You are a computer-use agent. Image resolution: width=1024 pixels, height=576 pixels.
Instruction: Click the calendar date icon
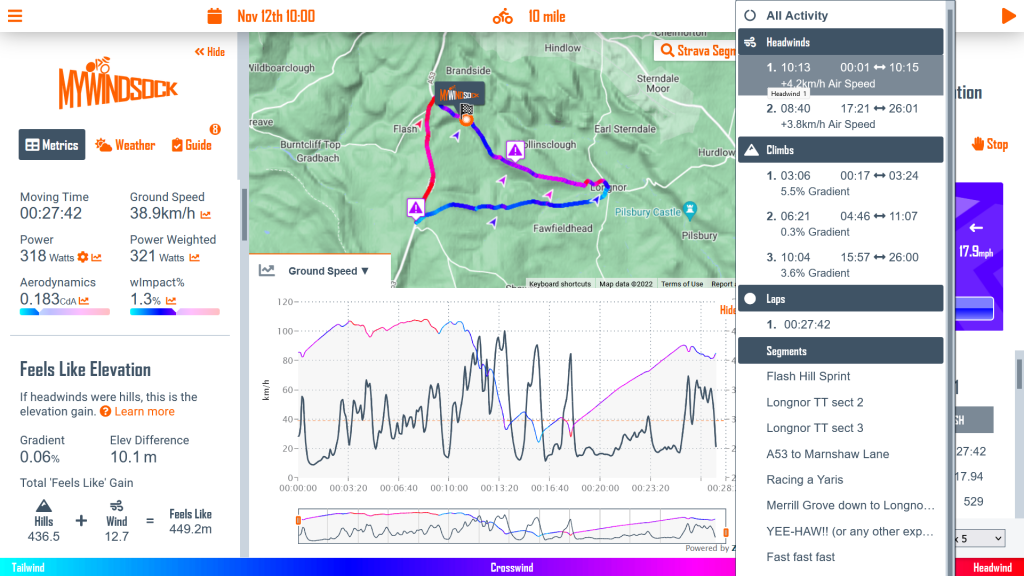(x=214, y=16)
